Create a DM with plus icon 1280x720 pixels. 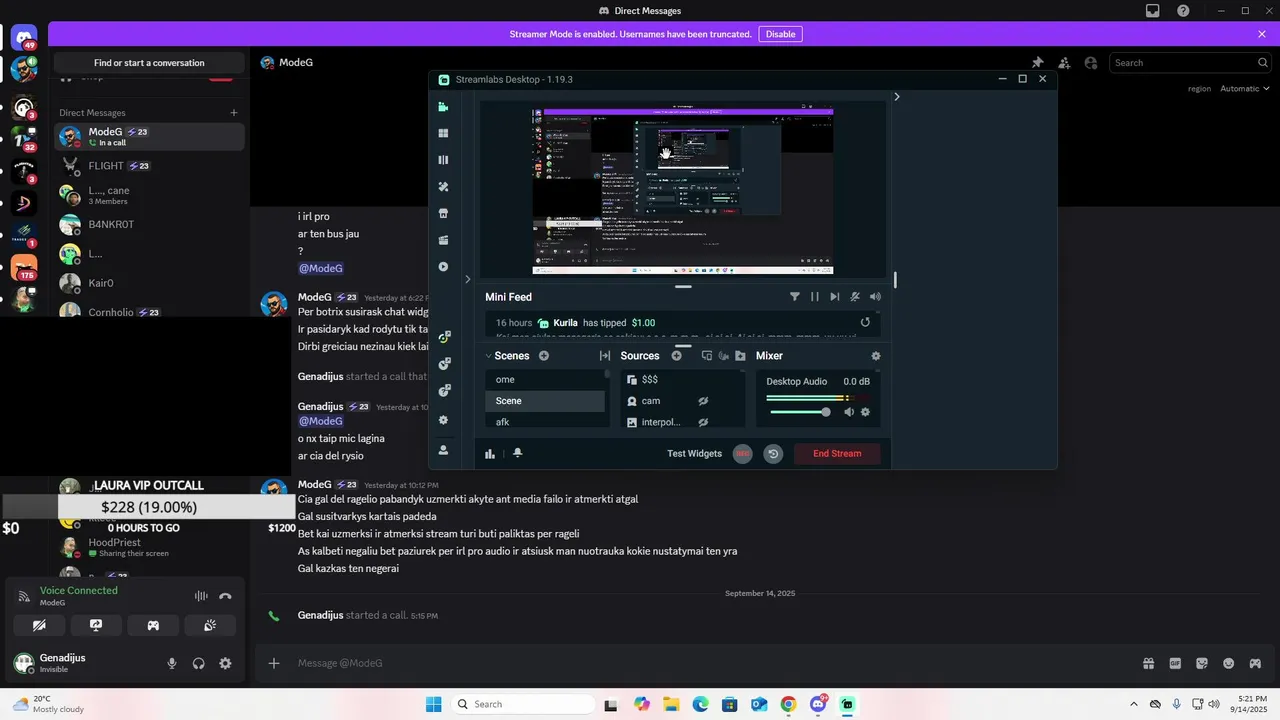click(x=234, y=113)
